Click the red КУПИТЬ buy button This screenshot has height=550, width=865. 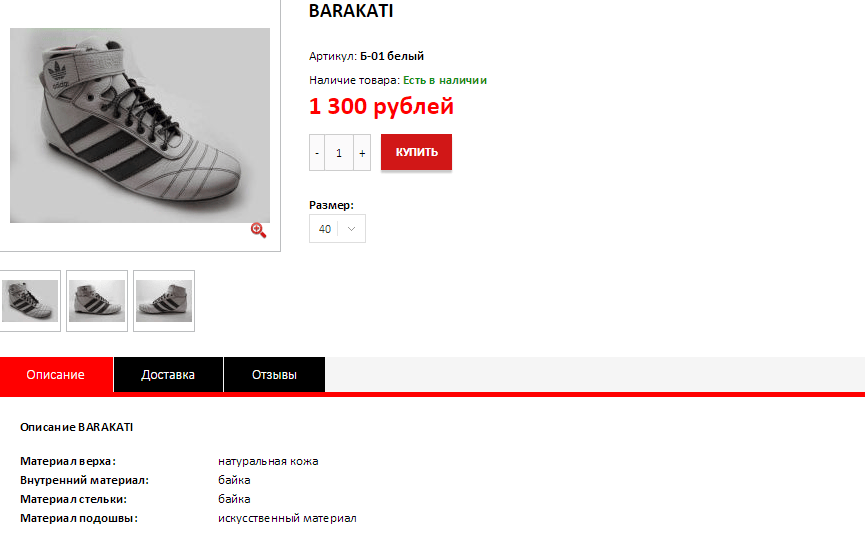click(x=417, y=152)
